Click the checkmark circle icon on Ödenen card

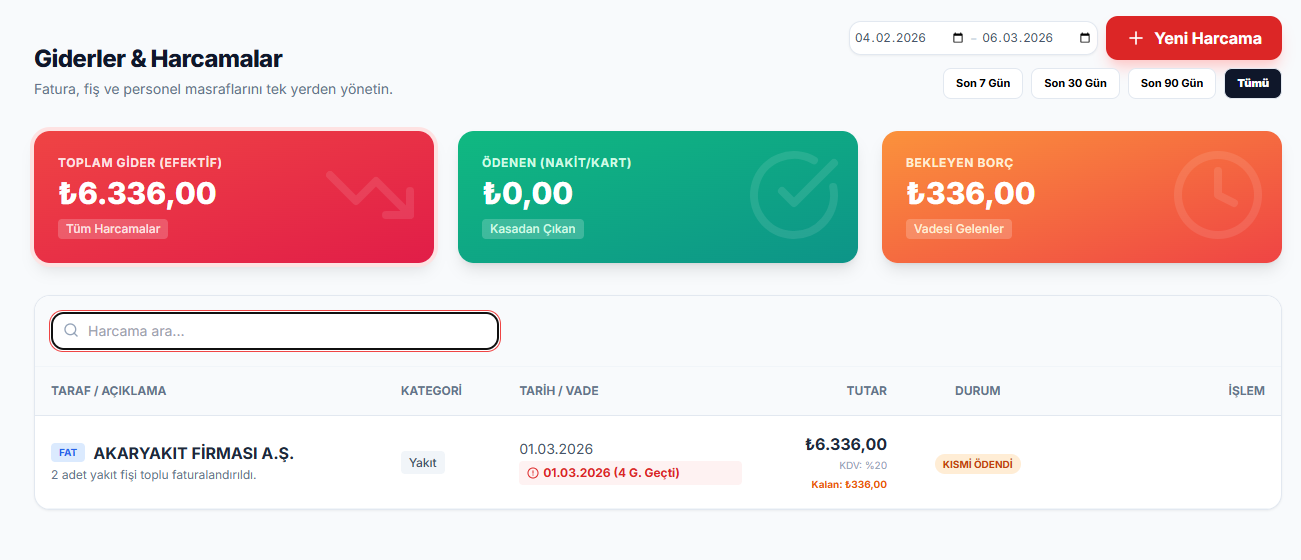(793, 194)
